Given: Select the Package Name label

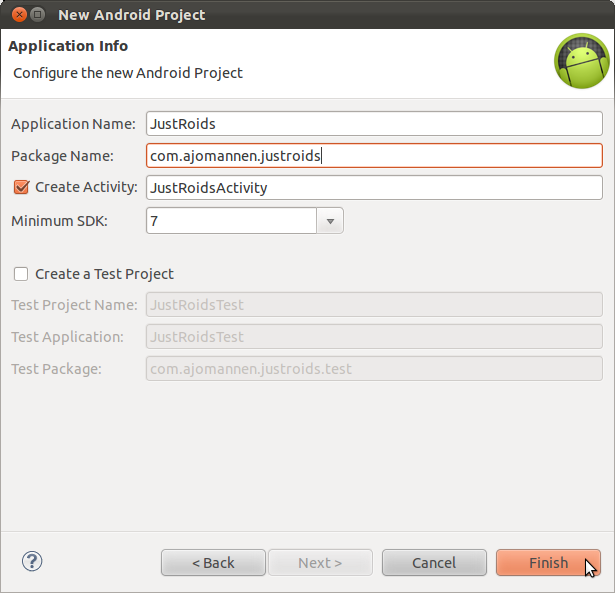Looking at the screenshot, I should tap(62, 156).
